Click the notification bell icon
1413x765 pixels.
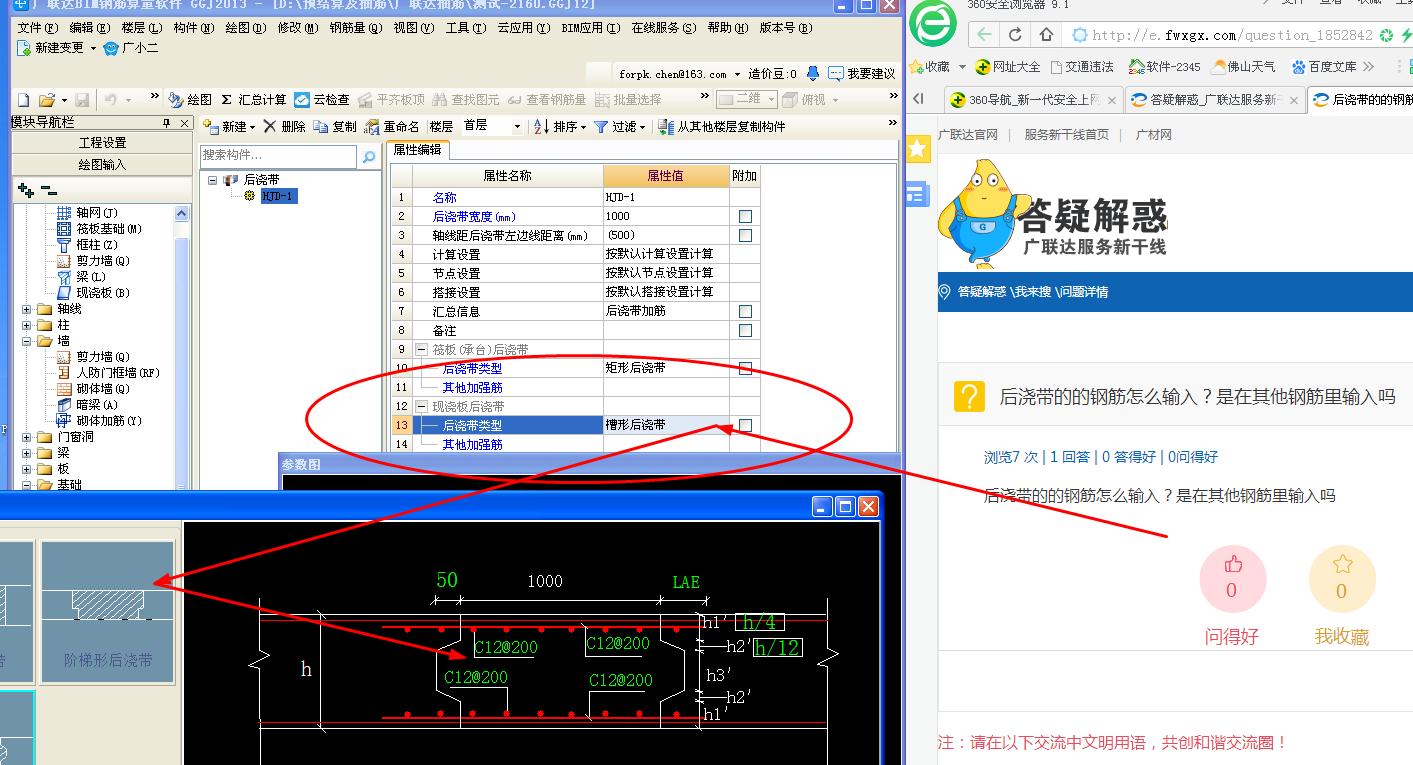click(813, 73)
